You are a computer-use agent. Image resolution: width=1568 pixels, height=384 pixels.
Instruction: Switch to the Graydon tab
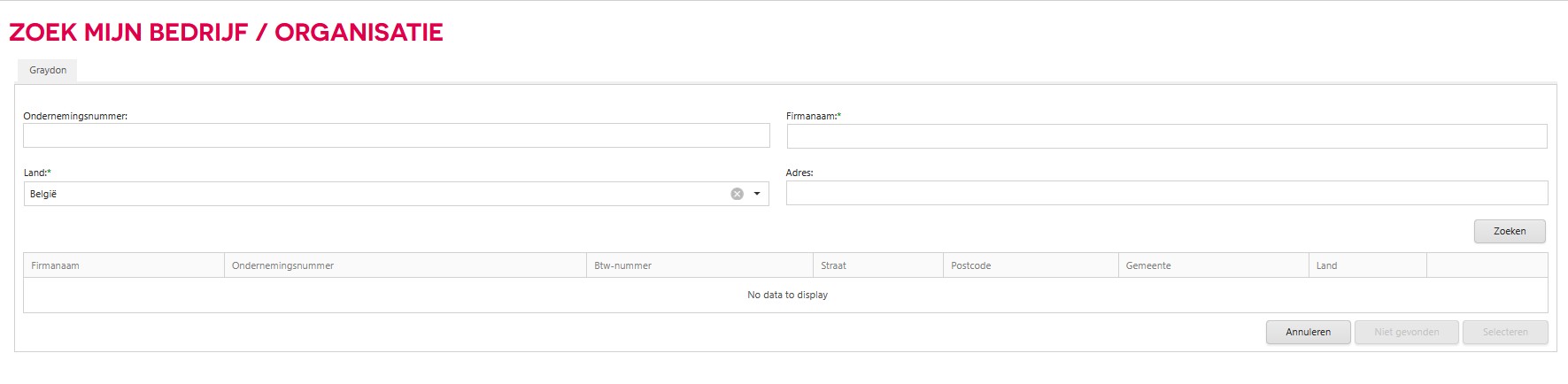[48, 70]
